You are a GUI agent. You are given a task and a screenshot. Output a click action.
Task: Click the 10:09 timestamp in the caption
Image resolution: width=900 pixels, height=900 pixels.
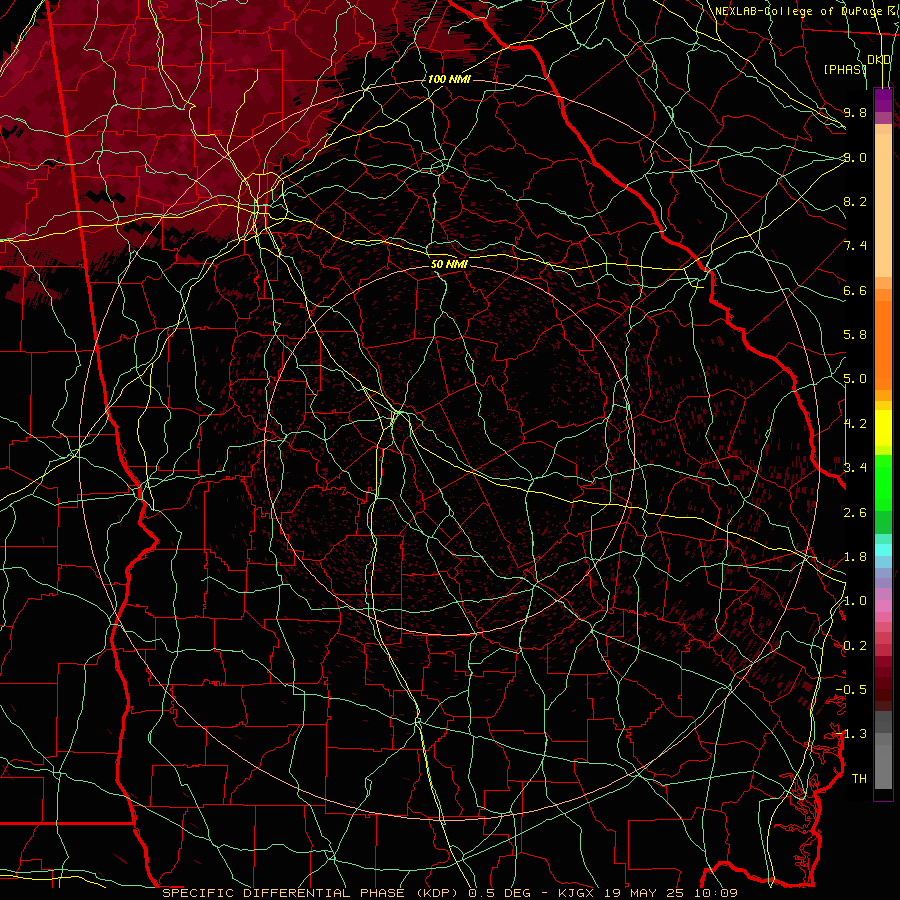[716, 893]
